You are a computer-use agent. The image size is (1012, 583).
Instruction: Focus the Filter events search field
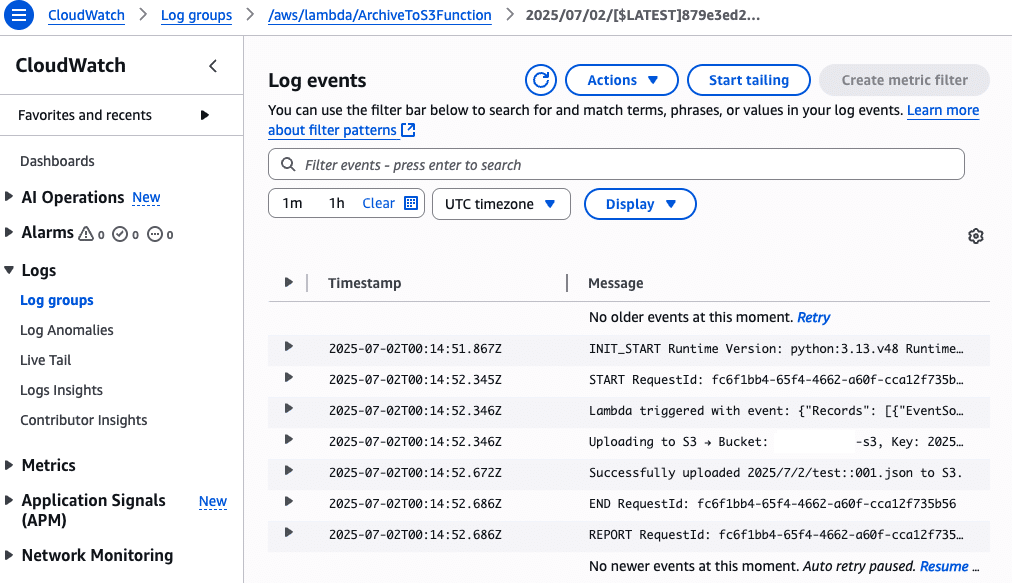616,165
